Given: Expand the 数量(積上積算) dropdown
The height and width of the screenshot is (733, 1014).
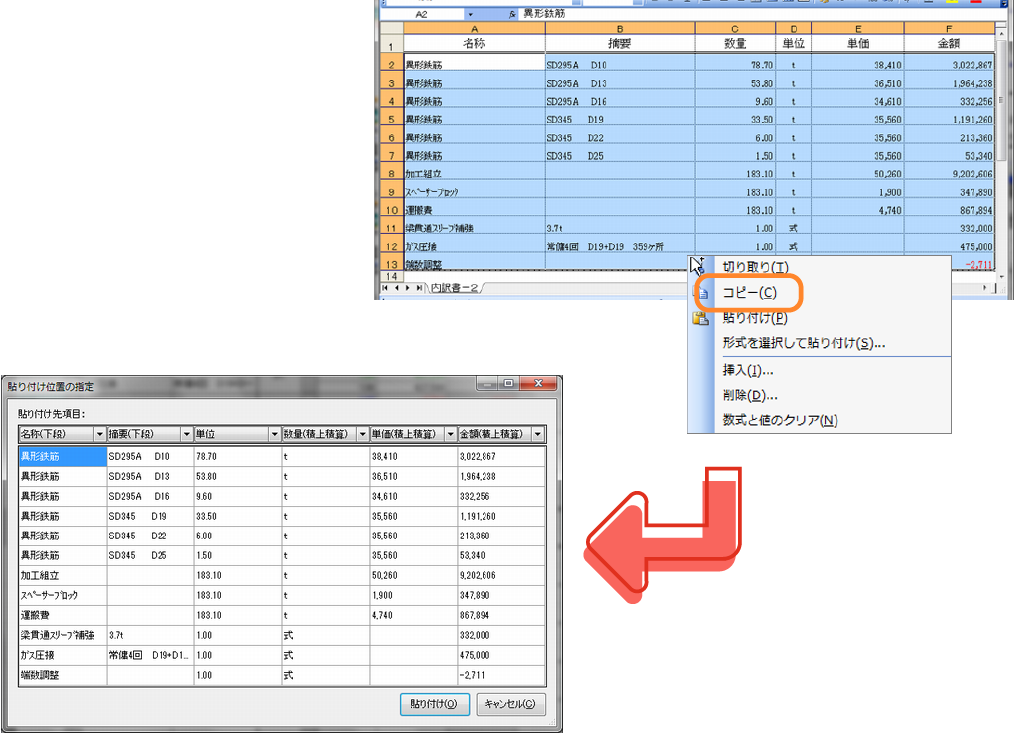Looking at the screenshot, I should pyautogui.click(x=362, y=434).
